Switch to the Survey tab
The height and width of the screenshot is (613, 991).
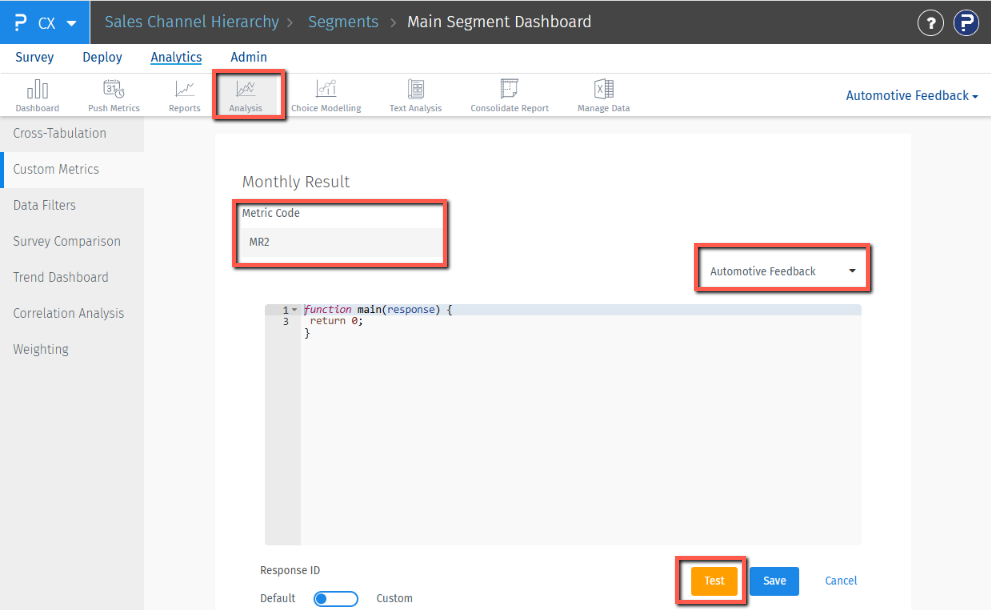pyautogui.click(x=35, y=57)
